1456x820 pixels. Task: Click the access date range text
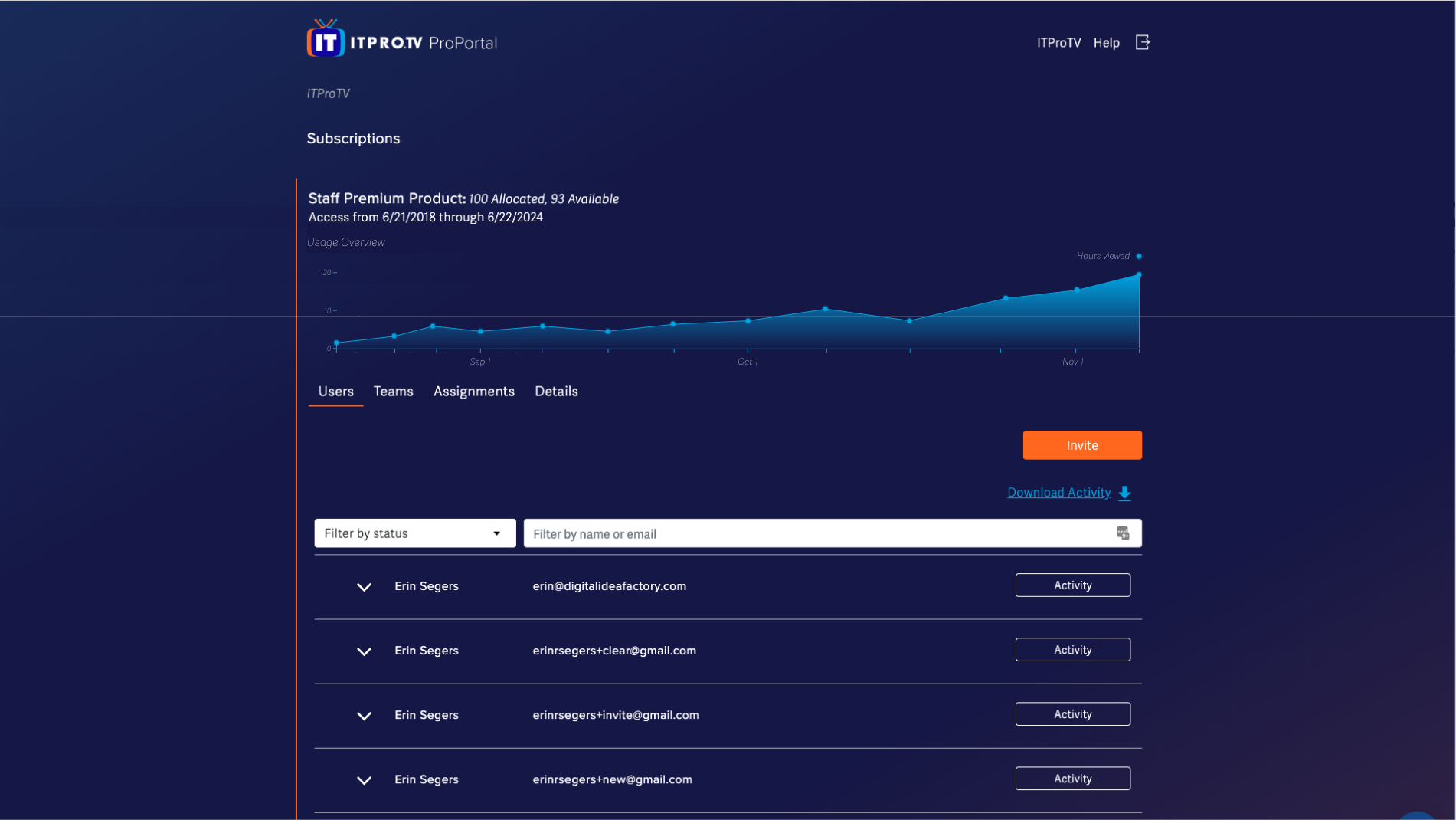[425, 218]
